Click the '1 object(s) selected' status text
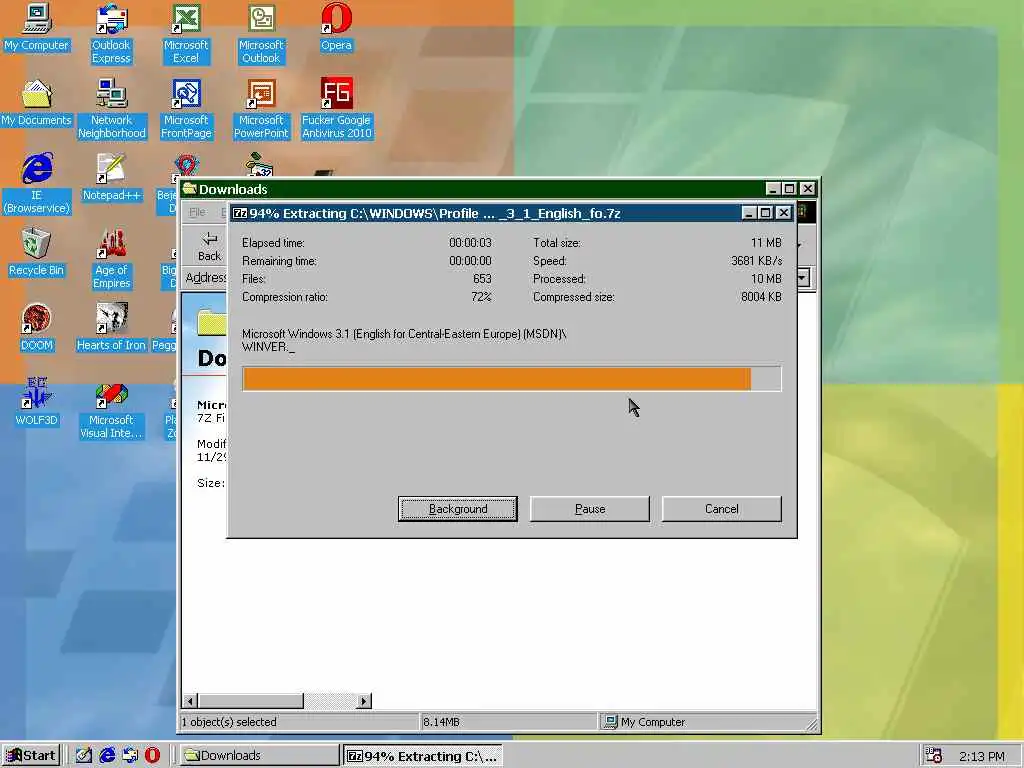This screenshot has height=768, width=1024. click(x=229, y=722)
